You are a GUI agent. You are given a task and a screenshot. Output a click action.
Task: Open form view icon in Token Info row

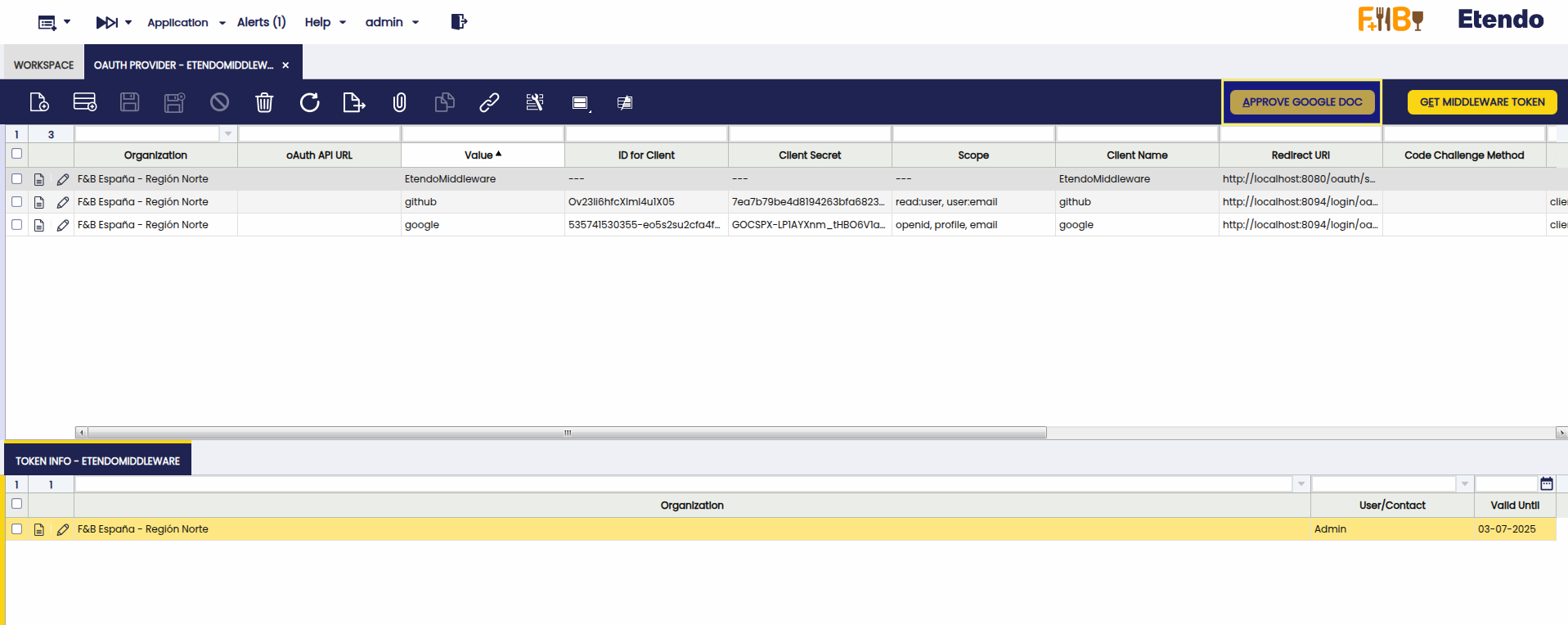pos(39,529)
